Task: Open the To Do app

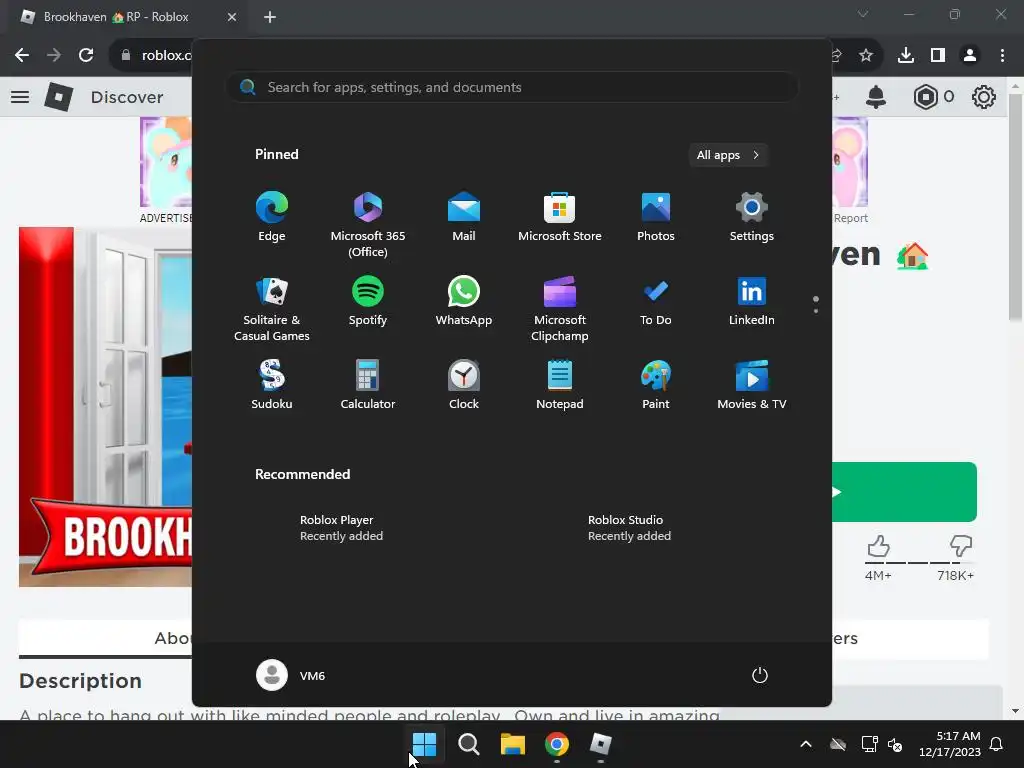Action: click(x=656, y=301)
